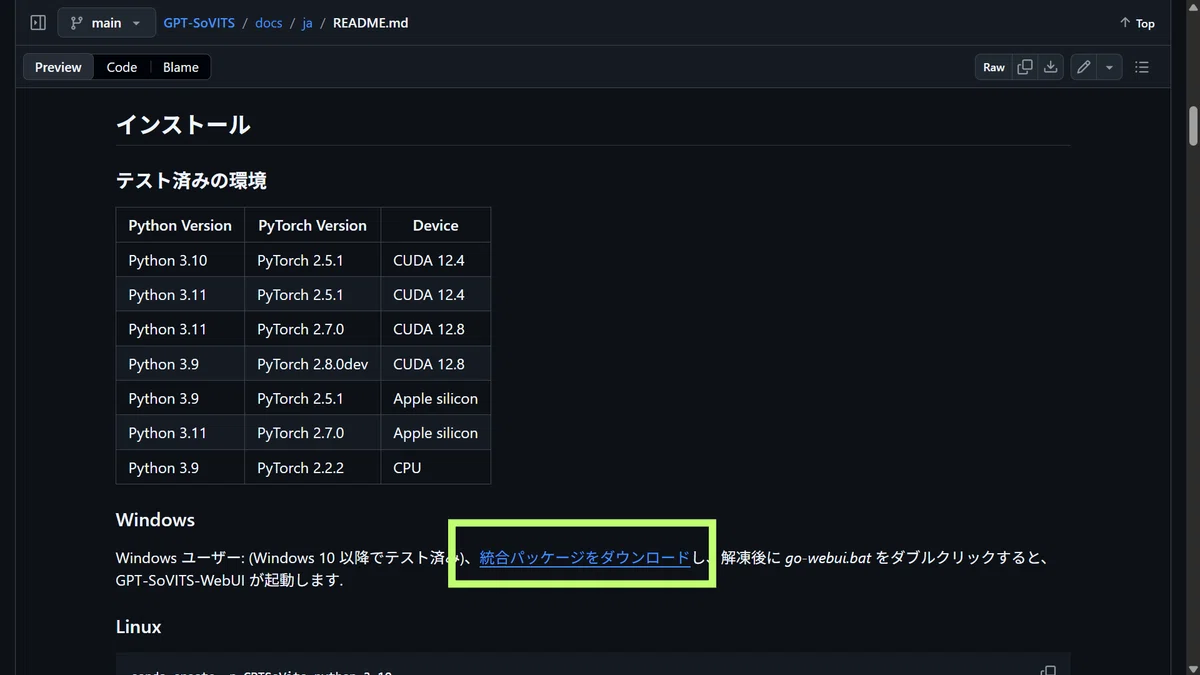This screenshot has height=675, width=1200.
Task: Switch to the Code tab
Action: tap(122, 67)
